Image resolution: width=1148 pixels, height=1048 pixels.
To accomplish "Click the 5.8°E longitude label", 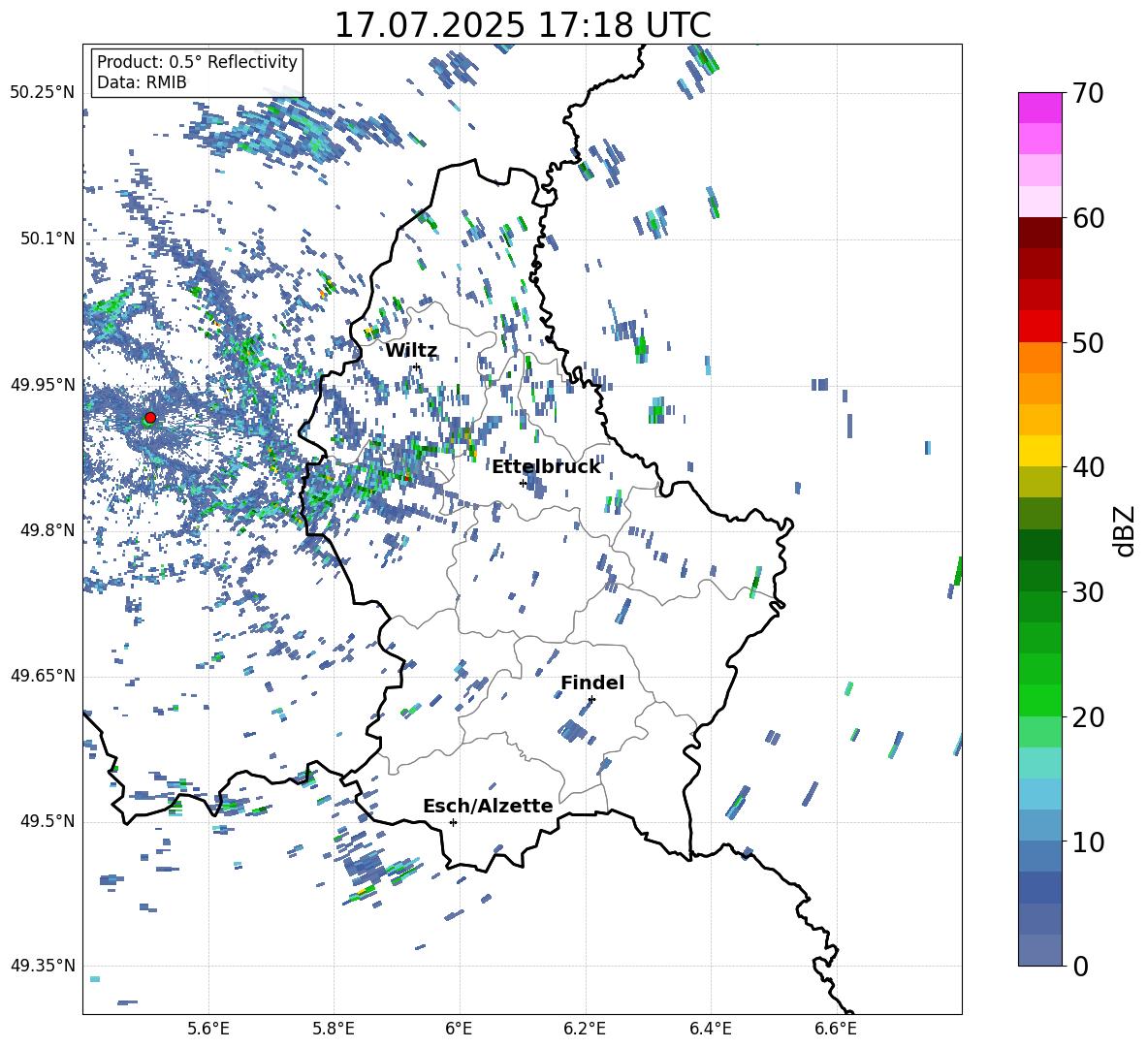I will 334,1029.
